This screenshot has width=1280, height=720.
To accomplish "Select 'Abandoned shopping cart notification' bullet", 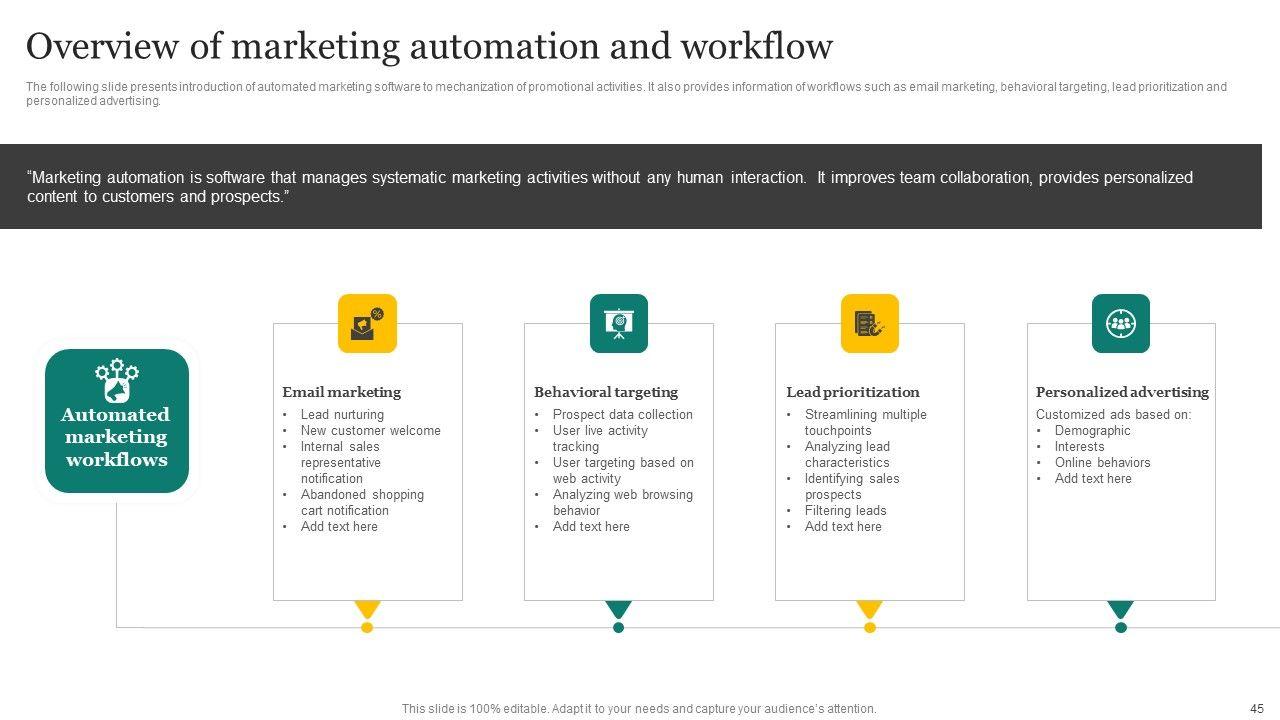I will pos(362,503).
